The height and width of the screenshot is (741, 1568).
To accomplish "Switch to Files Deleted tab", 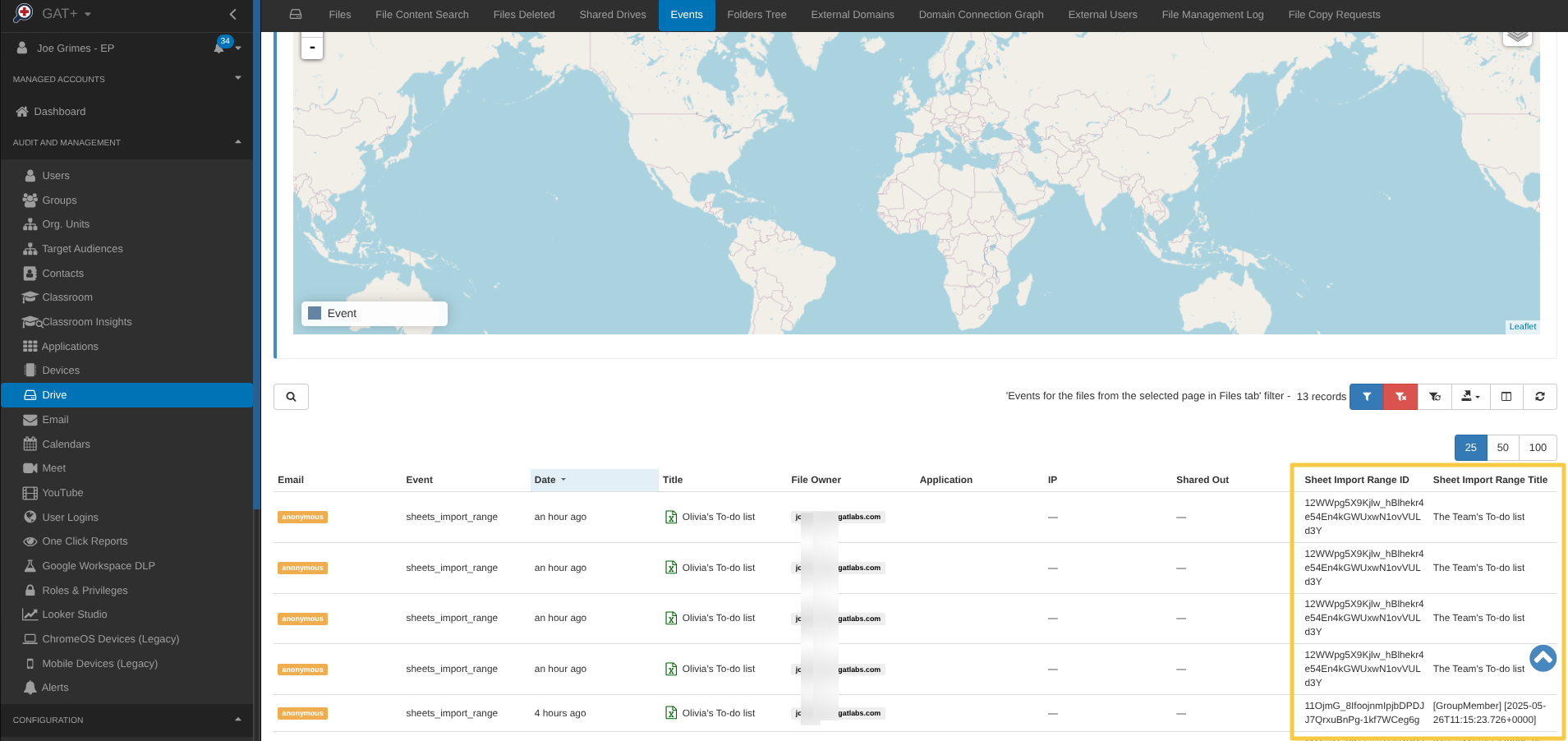I will point(524,15).
